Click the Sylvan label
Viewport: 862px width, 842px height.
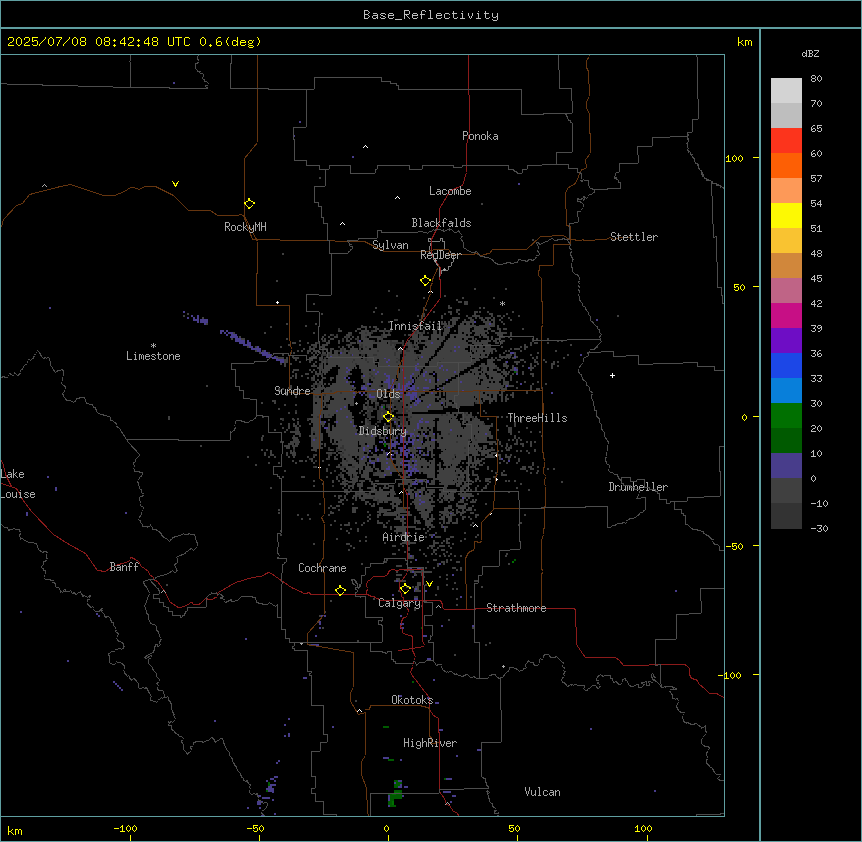tap(390, 245)
